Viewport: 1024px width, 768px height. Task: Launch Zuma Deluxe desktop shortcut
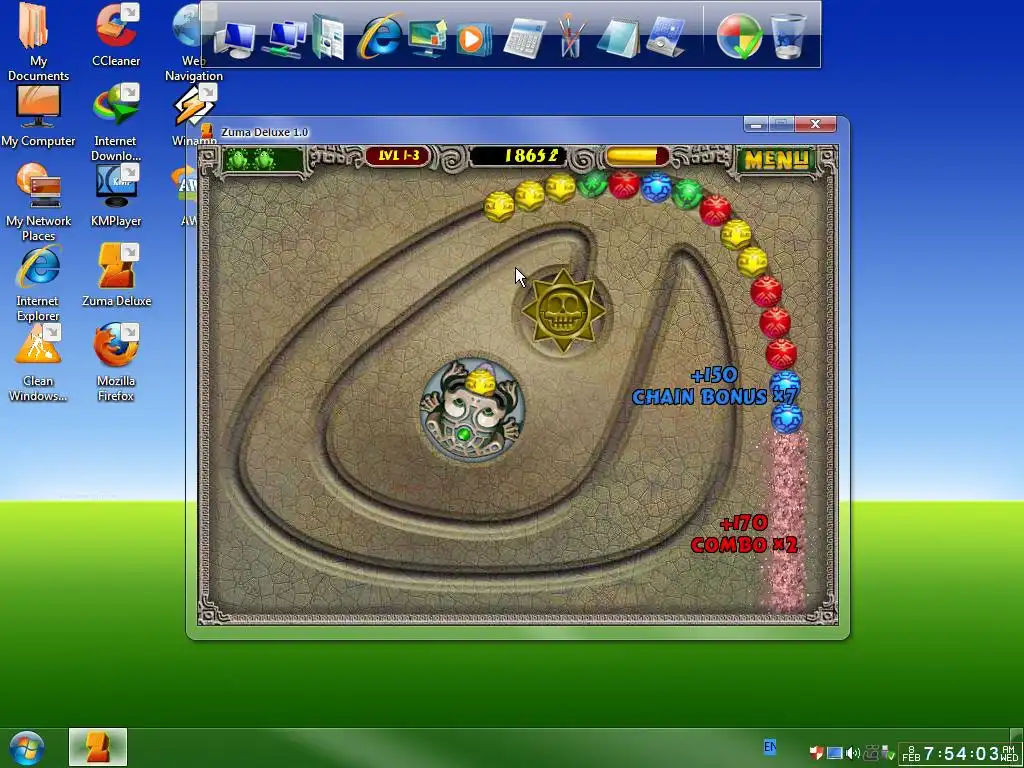116,276
